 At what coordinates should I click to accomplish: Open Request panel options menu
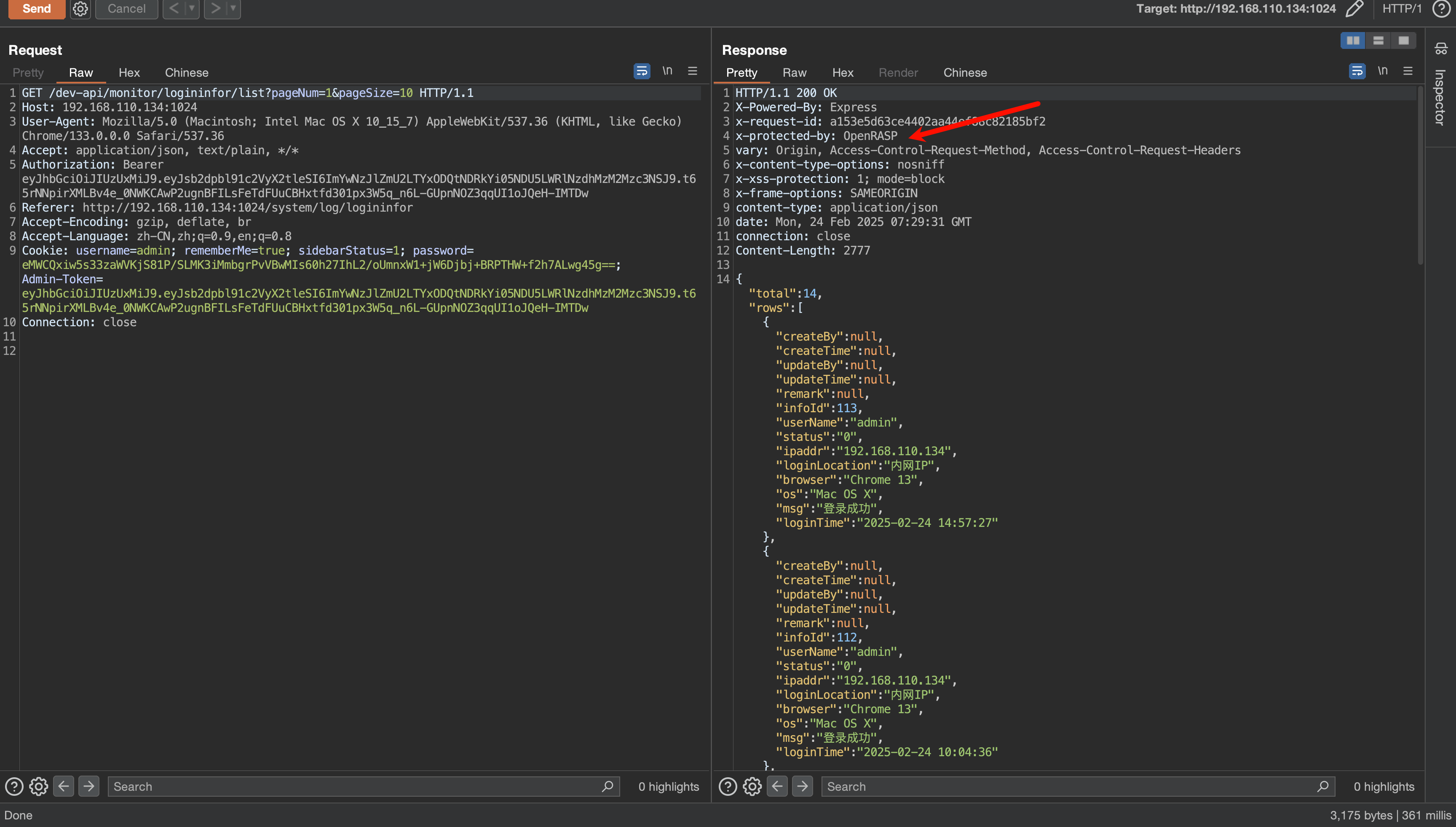[693, 71]
